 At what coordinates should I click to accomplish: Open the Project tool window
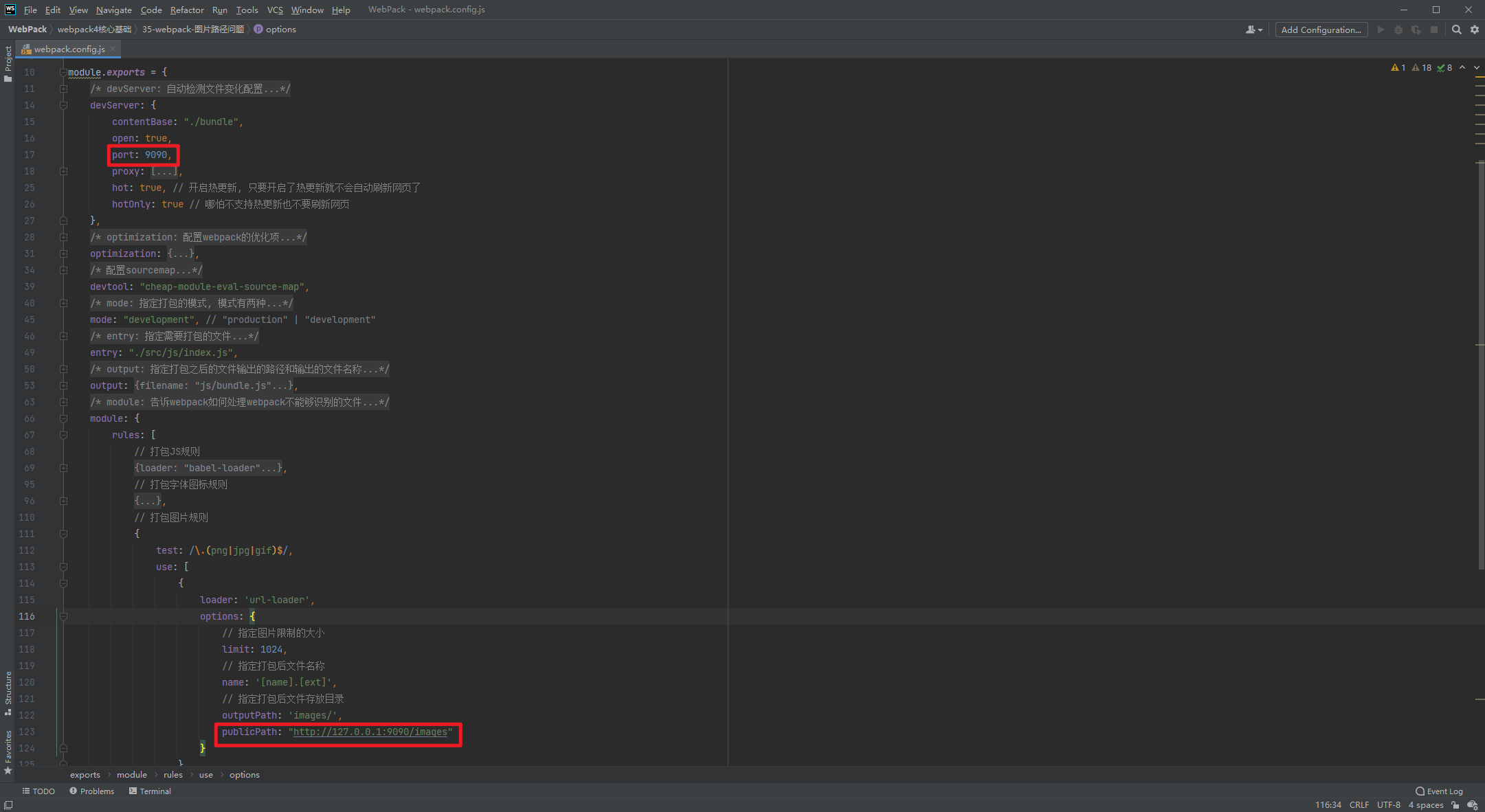point(8,64)
